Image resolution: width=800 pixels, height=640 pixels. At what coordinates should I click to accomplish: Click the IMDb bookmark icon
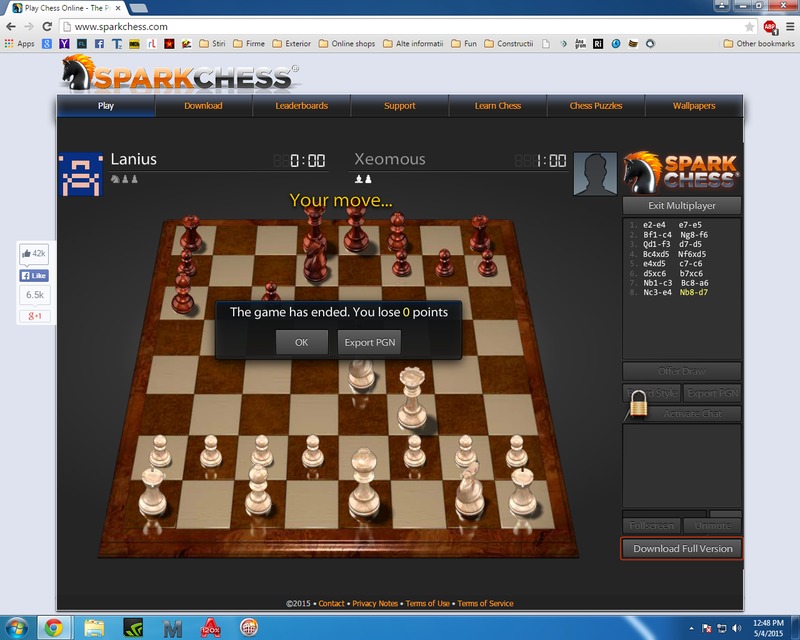pos(134,44)
